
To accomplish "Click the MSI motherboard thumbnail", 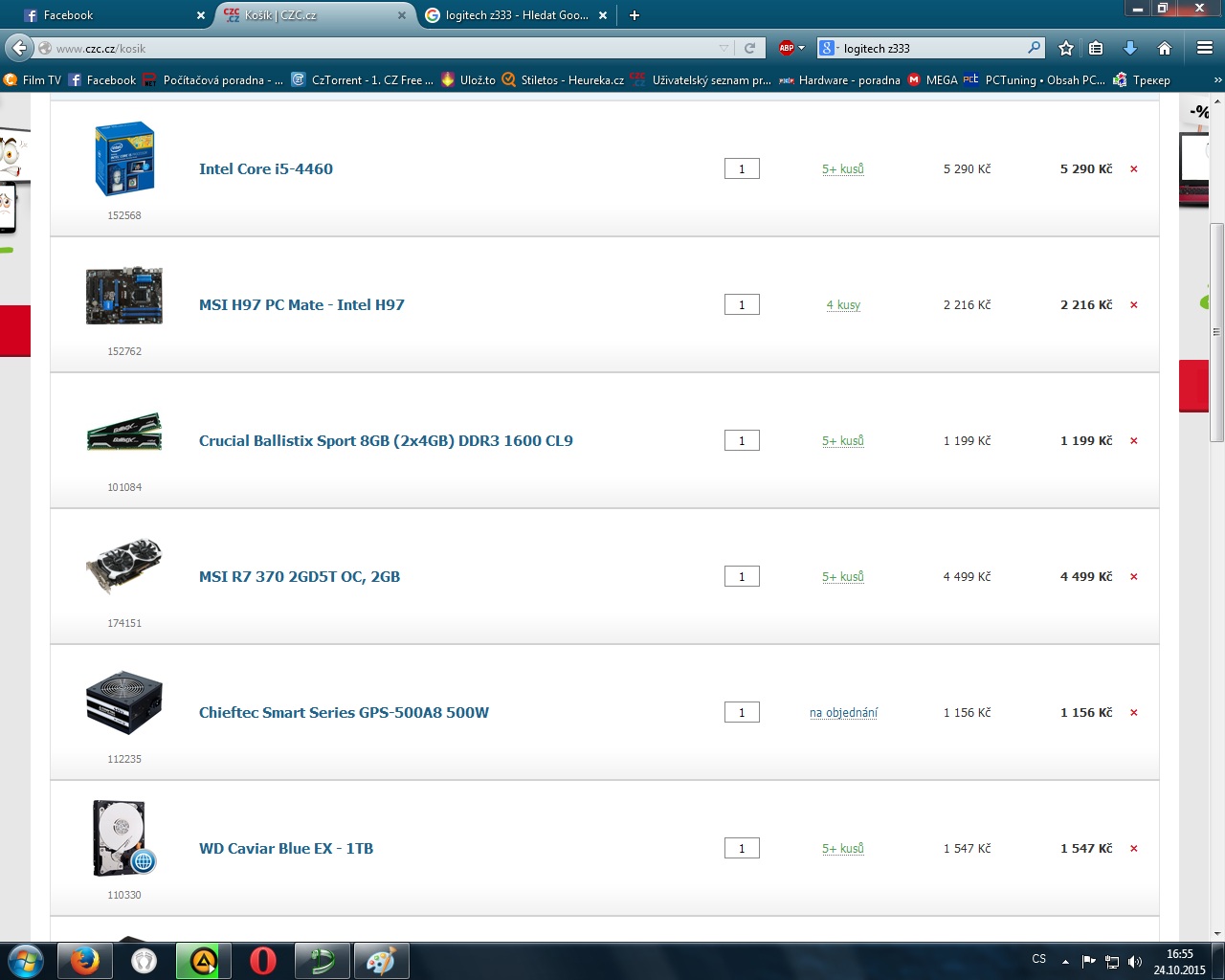I will (124, 296).
